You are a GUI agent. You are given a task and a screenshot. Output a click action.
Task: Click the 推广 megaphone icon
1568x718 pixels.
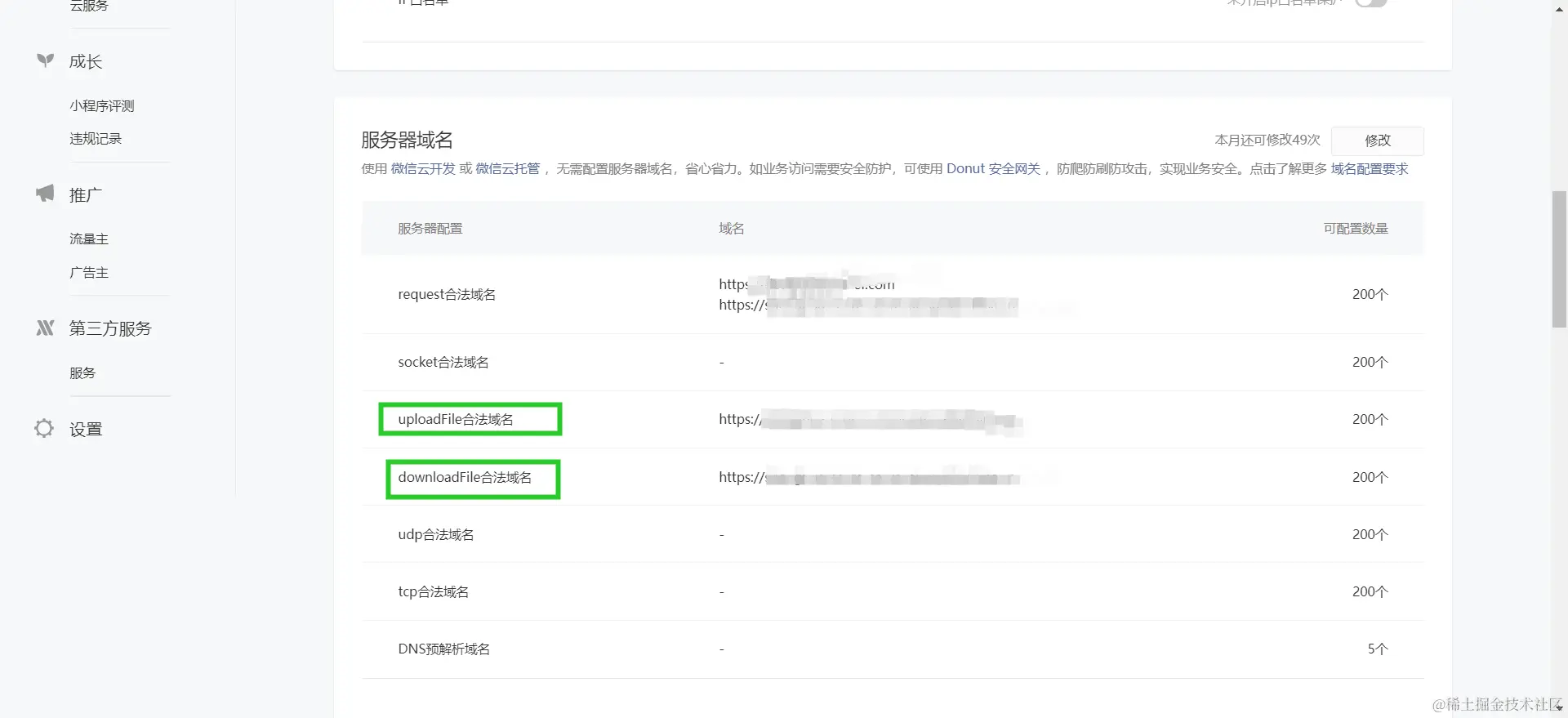tap(45, 194)
